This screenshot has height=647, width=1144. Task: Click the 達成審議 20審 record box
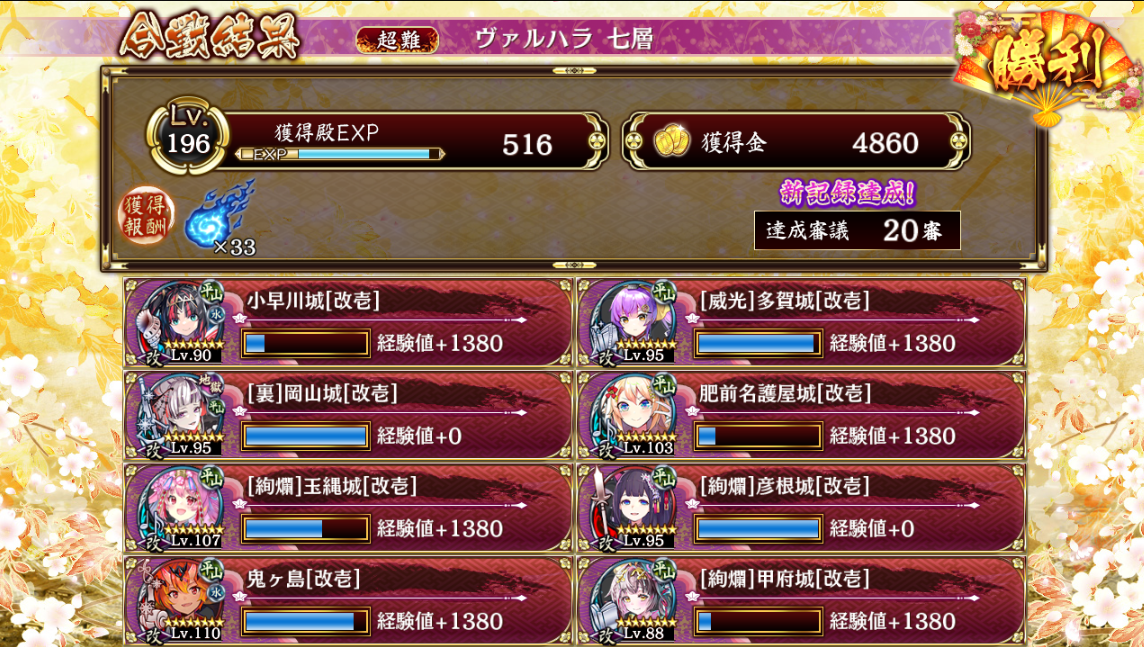[x=857, y=230]
